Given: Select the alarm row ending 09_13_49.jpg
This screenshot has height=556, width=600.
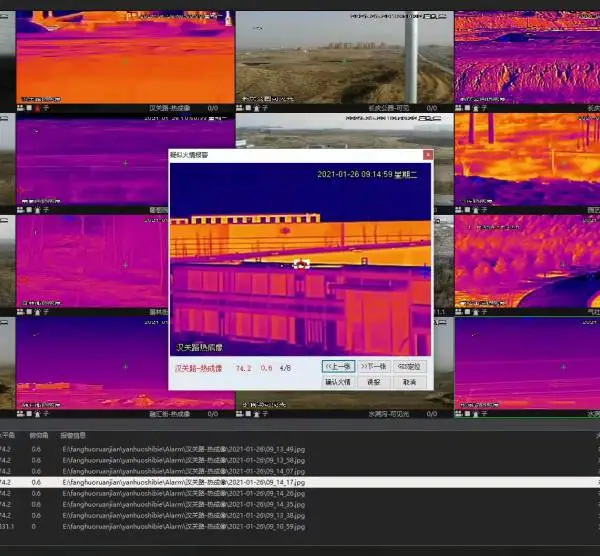Looking at the screenshot, I should [300, 449].
